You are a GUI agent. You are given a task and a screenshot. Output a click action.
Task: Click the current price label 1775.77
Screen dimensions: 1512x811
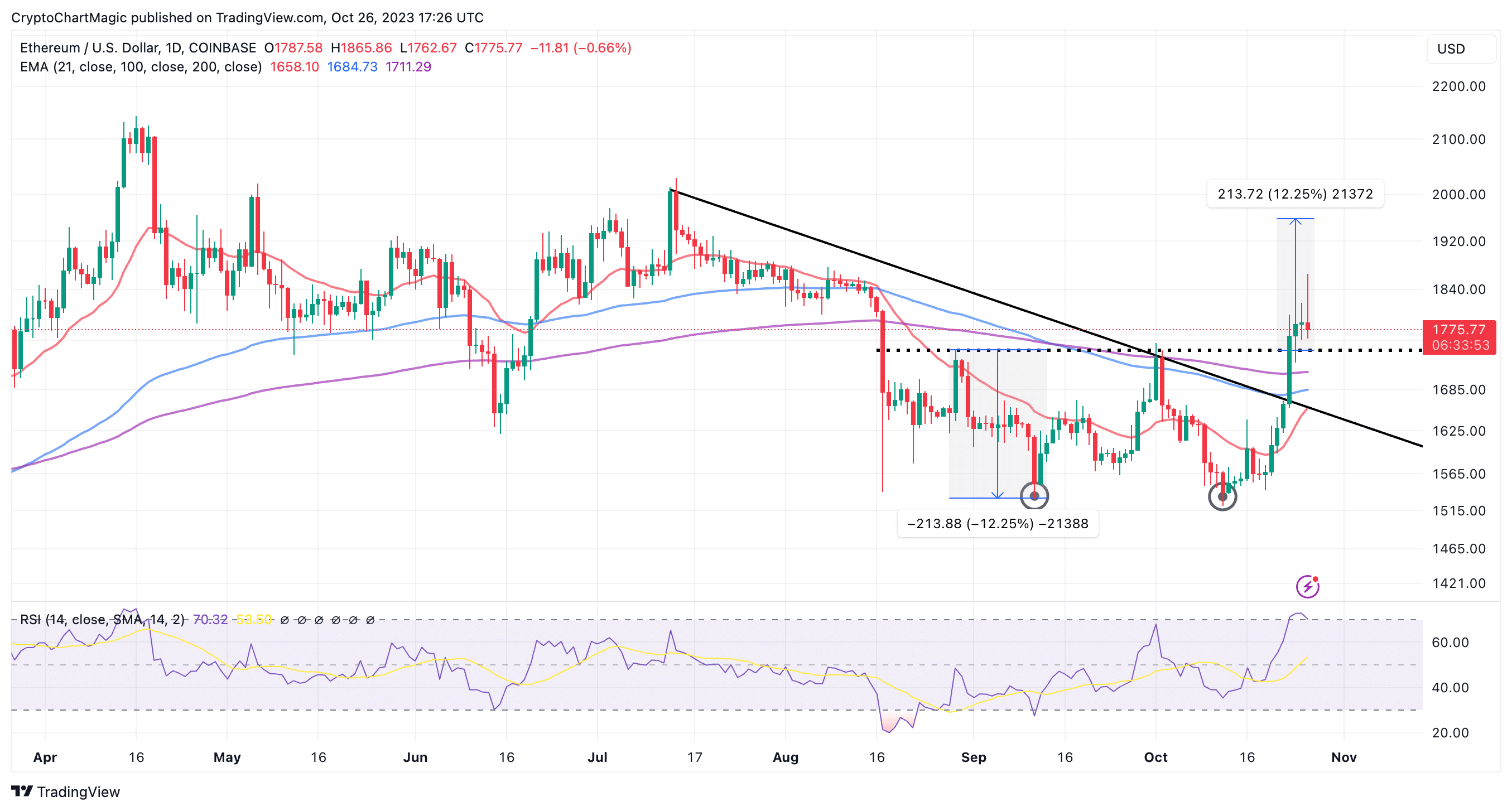click(1458, 330)
